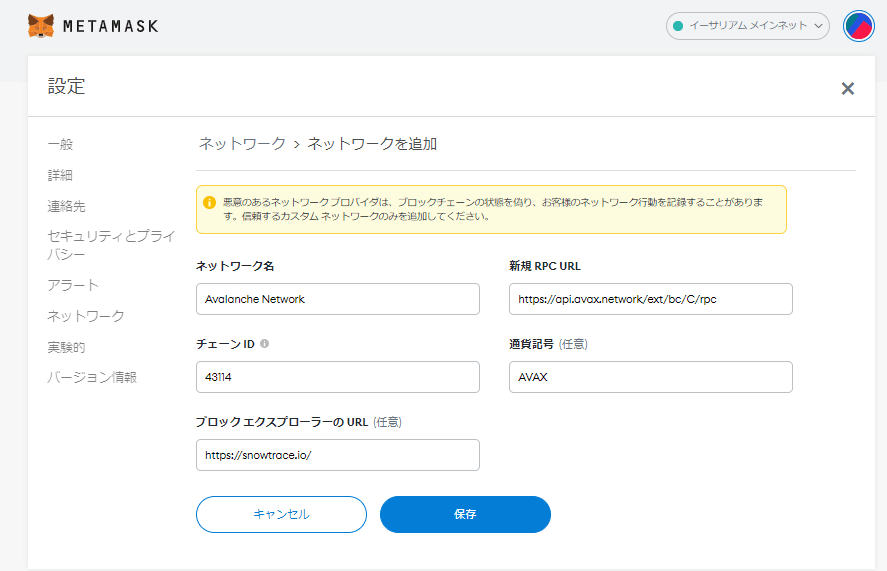Open the ネットワーク sidebar section
The width and height of the screenshot is (887, 571).
coord(86,316)
